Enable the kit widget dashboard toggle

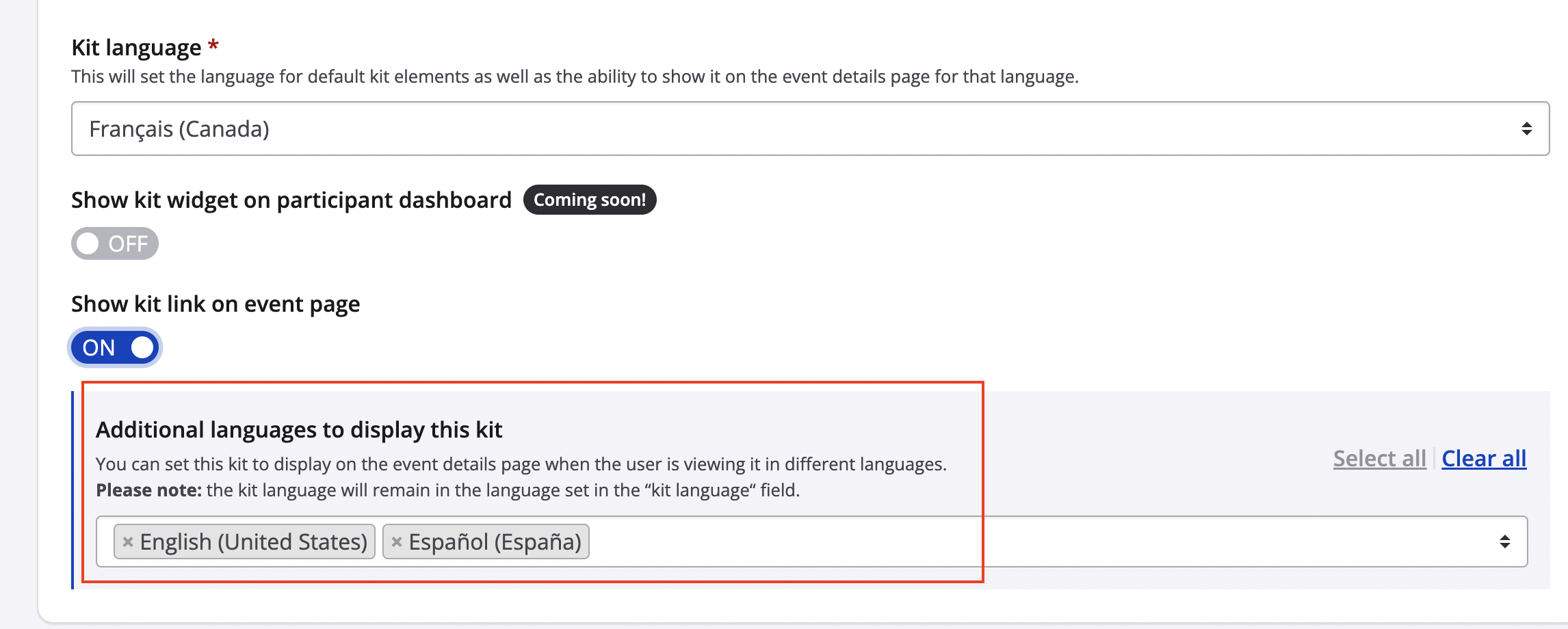point(115,244)
